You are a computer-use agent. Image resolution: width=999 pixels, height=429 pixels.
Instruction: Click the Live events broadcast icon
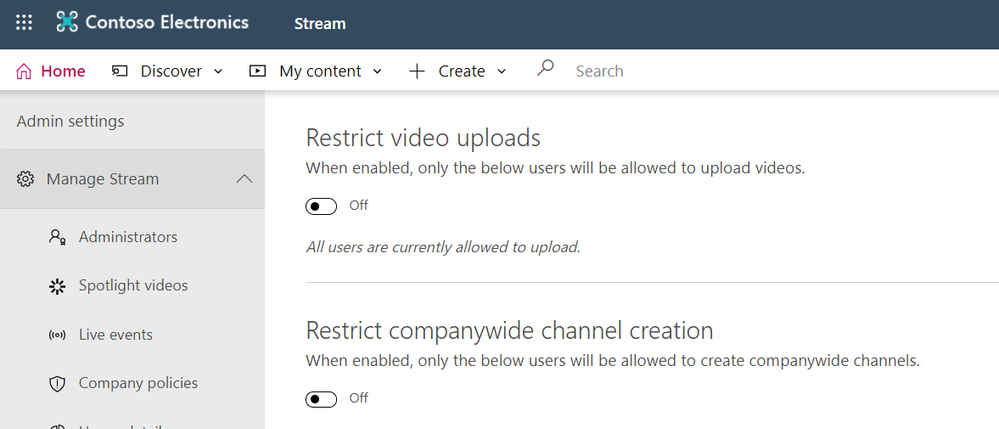click(57, 335)
